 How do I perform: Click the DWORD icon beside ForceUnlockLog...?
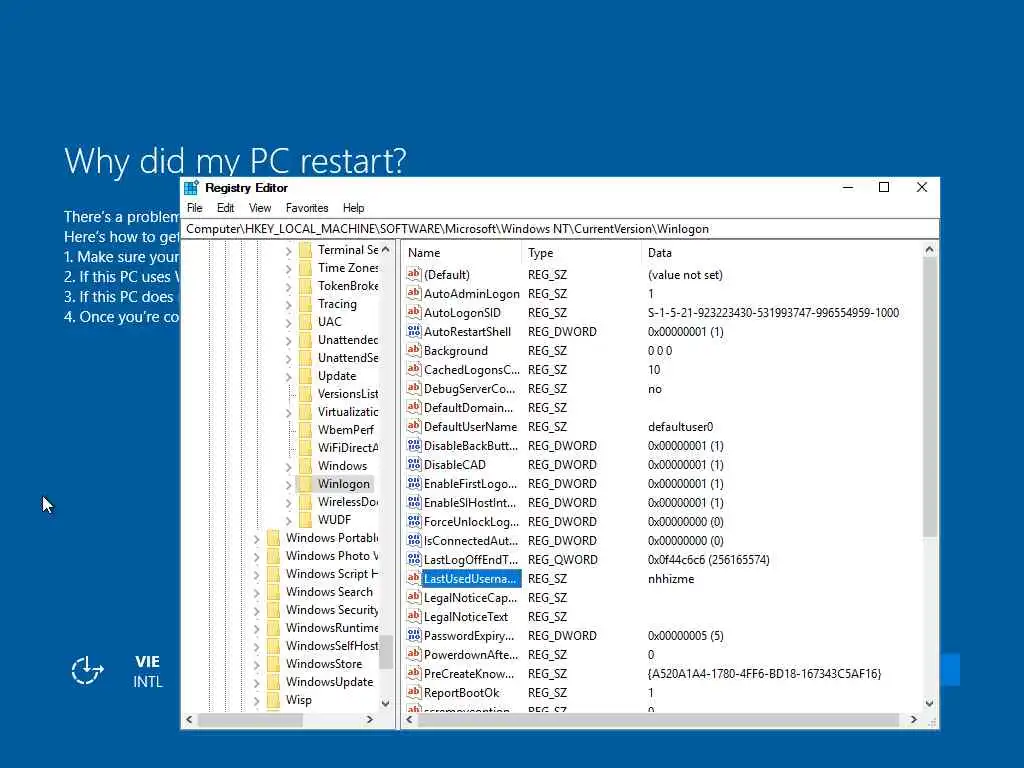point(413,521)
